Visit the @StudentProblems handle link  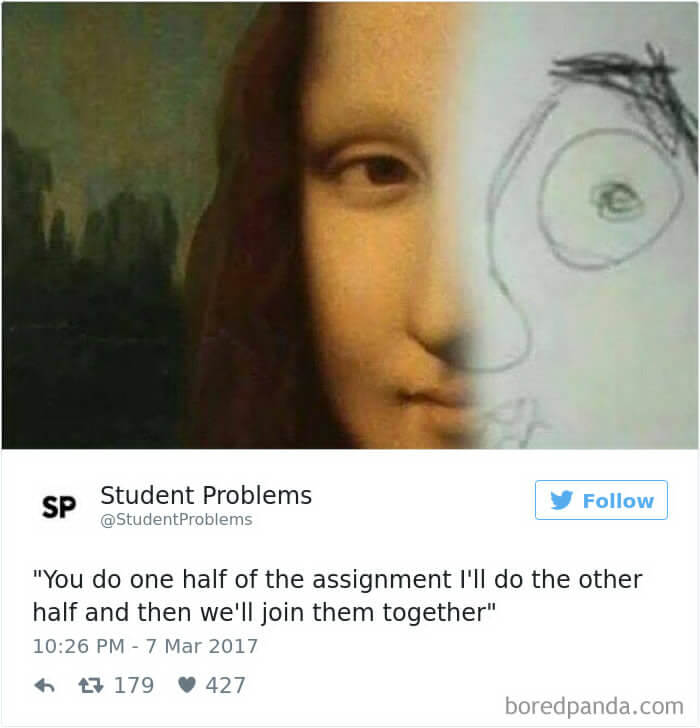click(x=176, y=520)
